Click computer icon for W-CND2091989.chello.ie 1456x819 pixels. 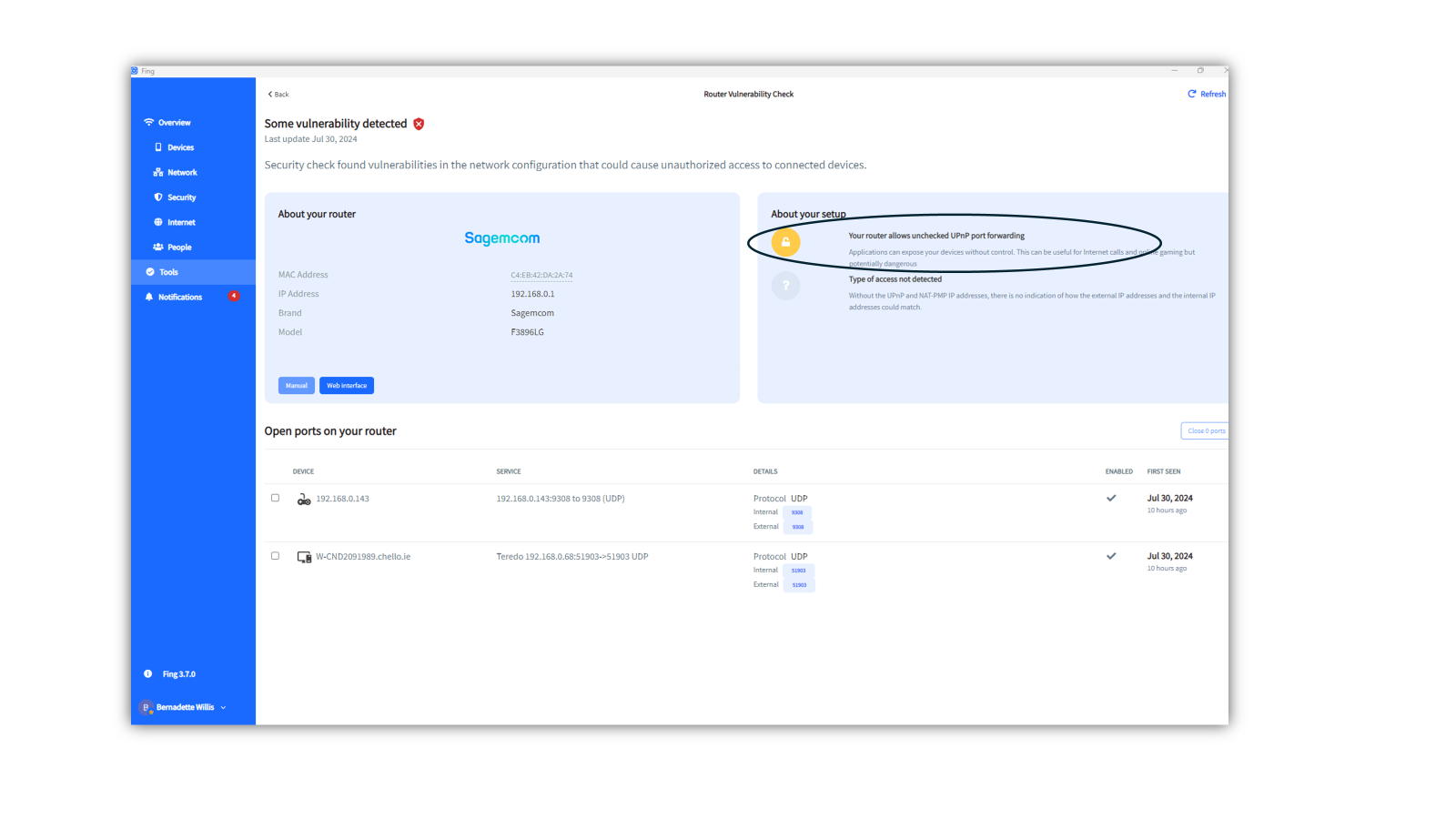[x=304, y=557]
